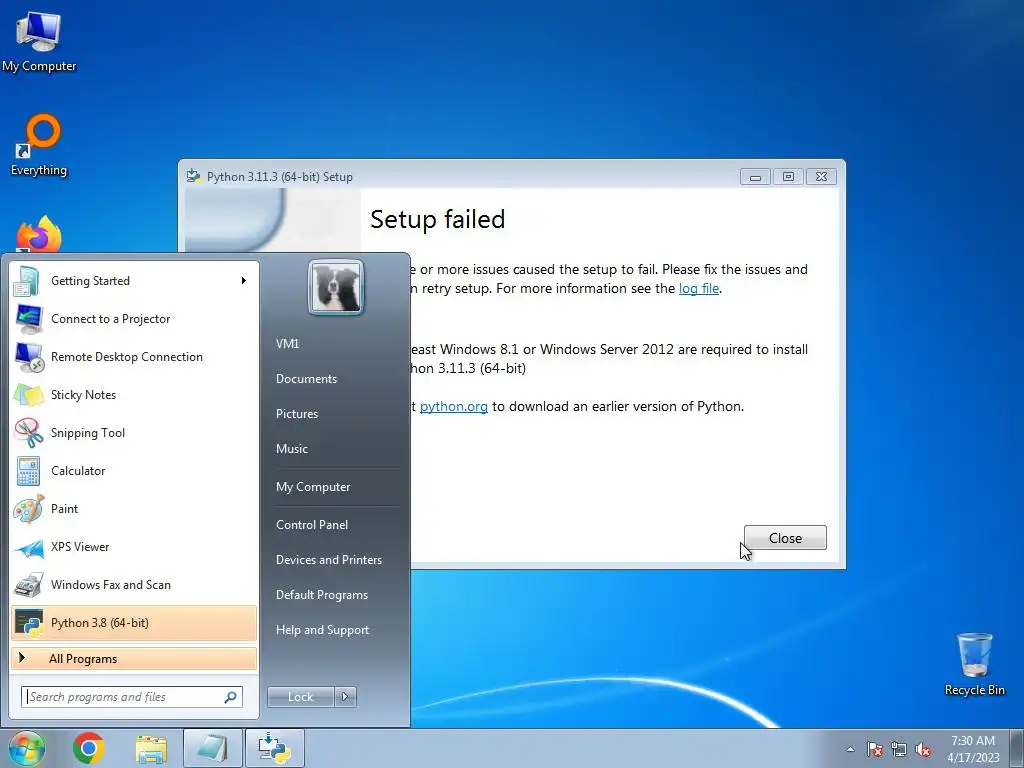Open the shutdown options arrow next to Lock
The image size is (1024, 768).
(x=345, y=697)
